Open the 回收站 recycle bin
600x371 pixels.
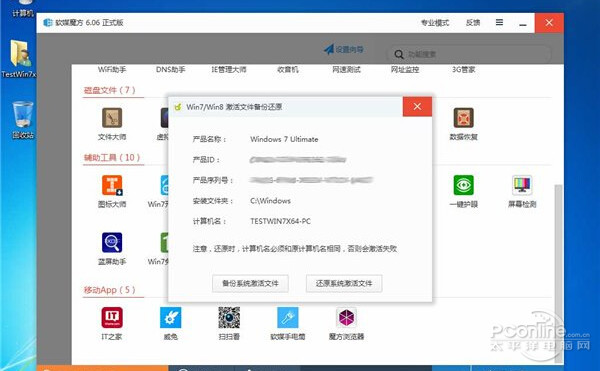pyautogui.click(x=23, y=119)
